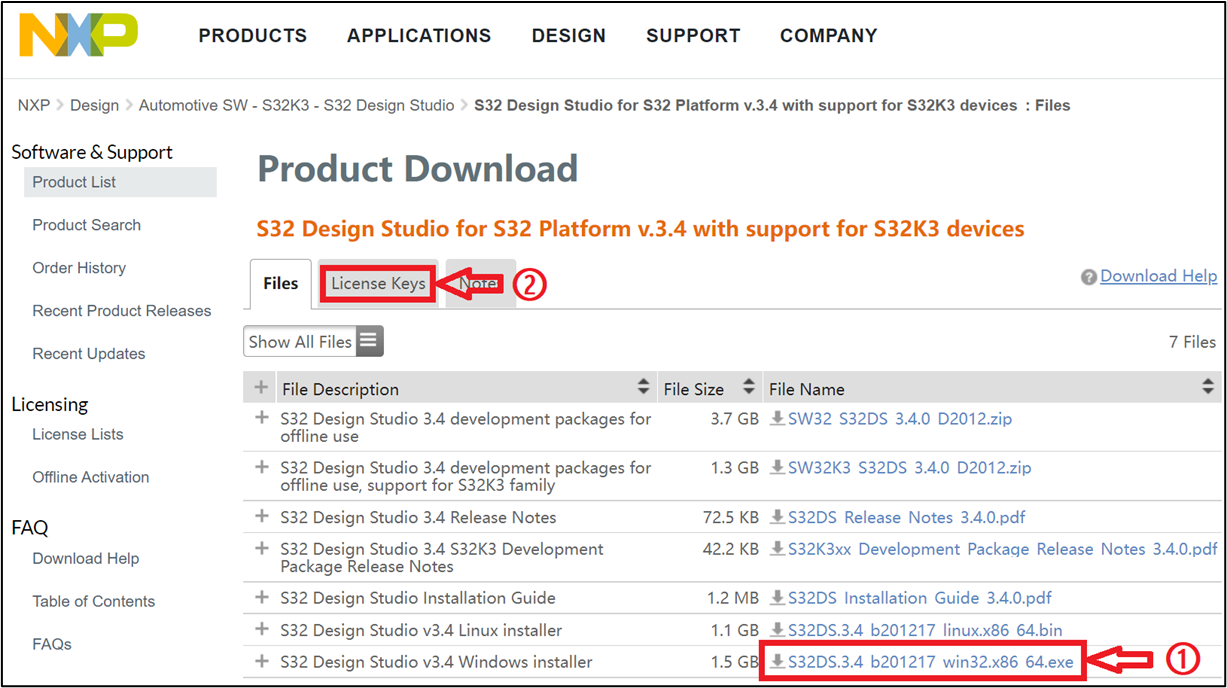Open Recent Product Releases

point(122,311)
